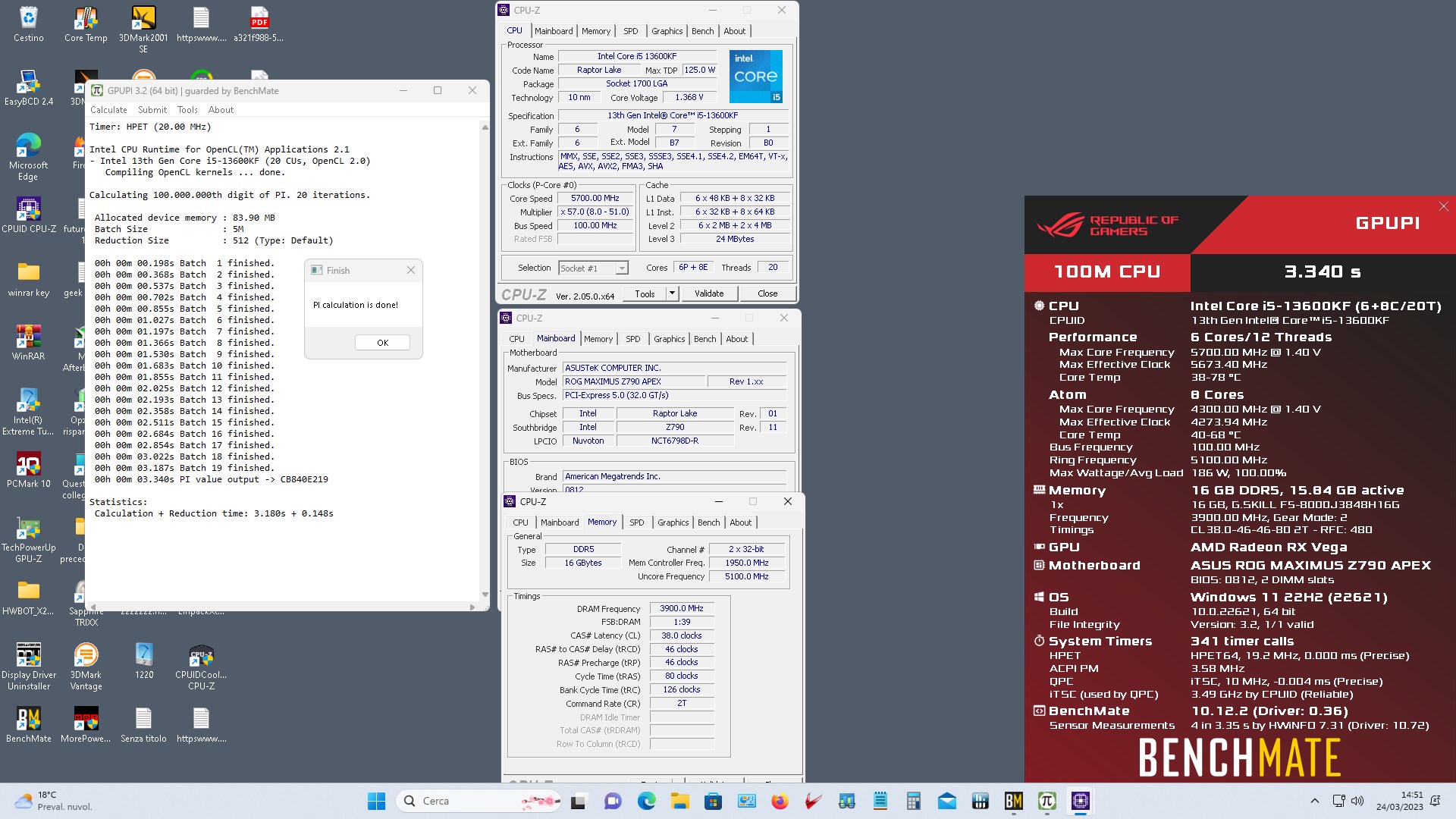
Task: Open File Explorer from taskbar
Action: click(x=679, y=801)
